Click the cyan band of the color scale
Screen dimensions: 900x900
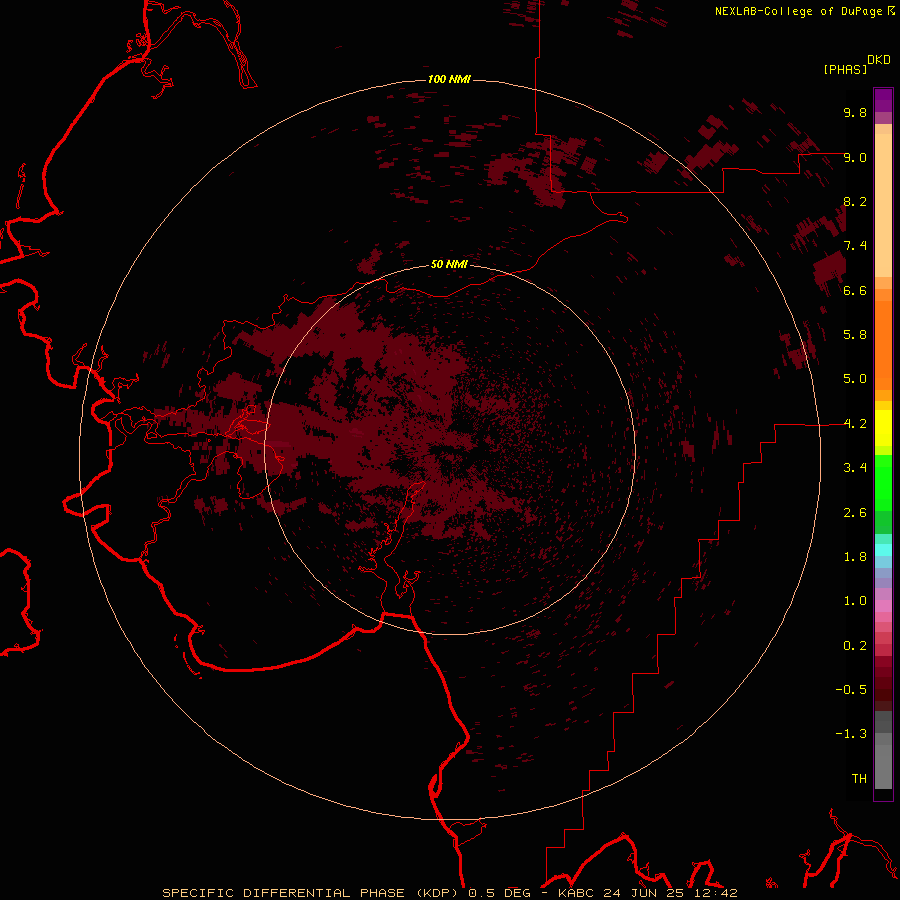[x=883, y=550]
